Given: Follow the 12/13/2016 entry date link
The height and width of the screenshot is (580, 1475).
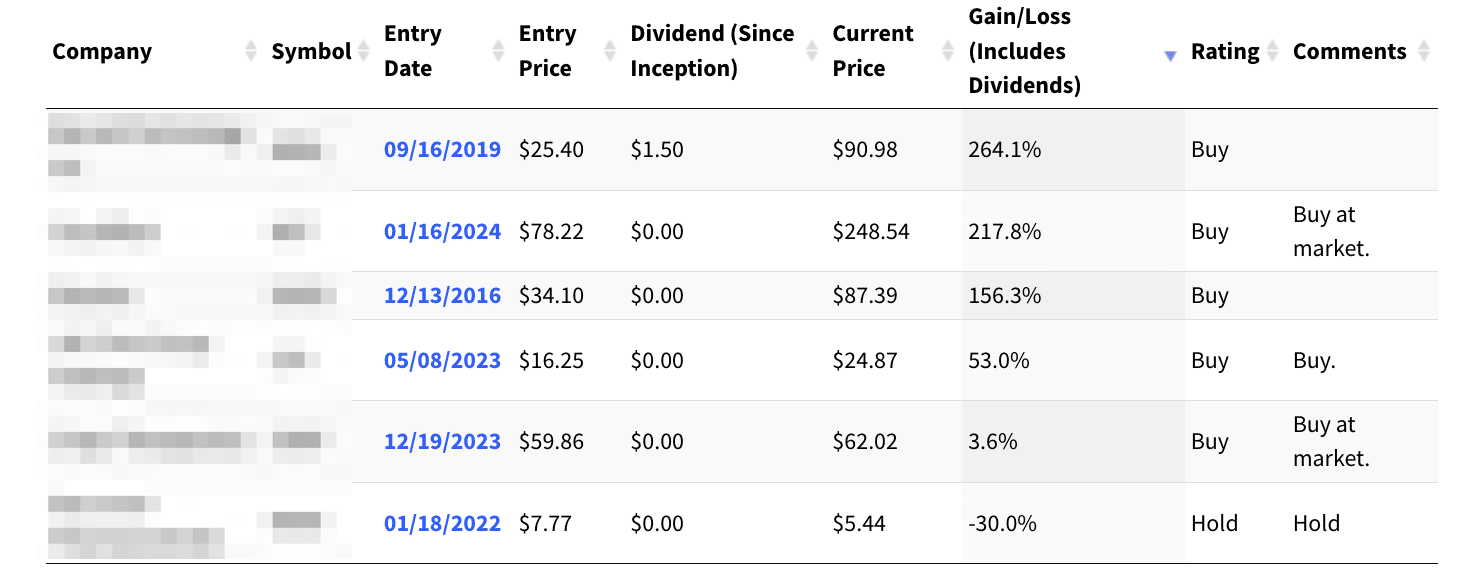Looking at the screenshot, I should 442,296.
